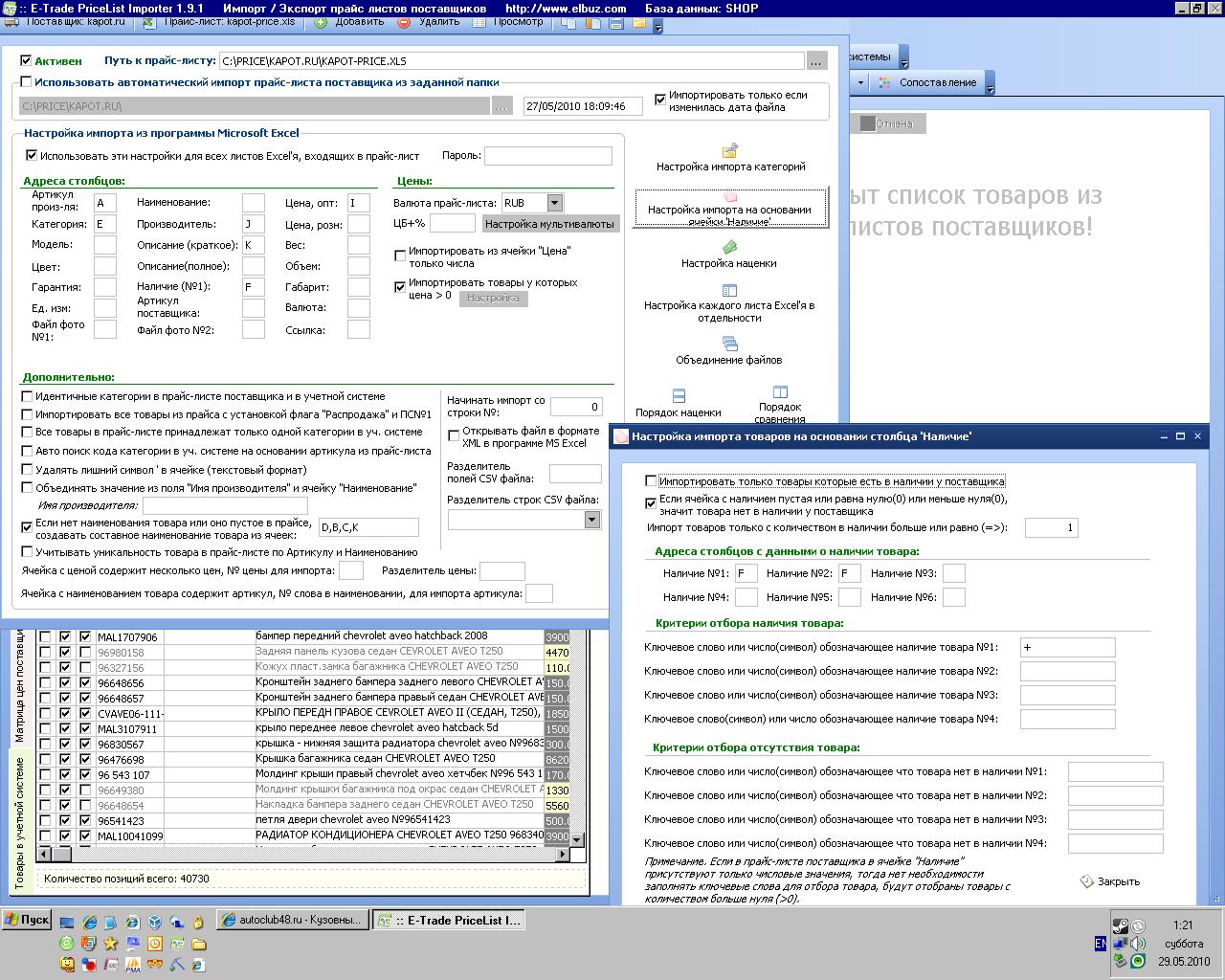Click Настройка мультивалюты button
Screen dimensions: 1225x980
[x=550, y=223]
